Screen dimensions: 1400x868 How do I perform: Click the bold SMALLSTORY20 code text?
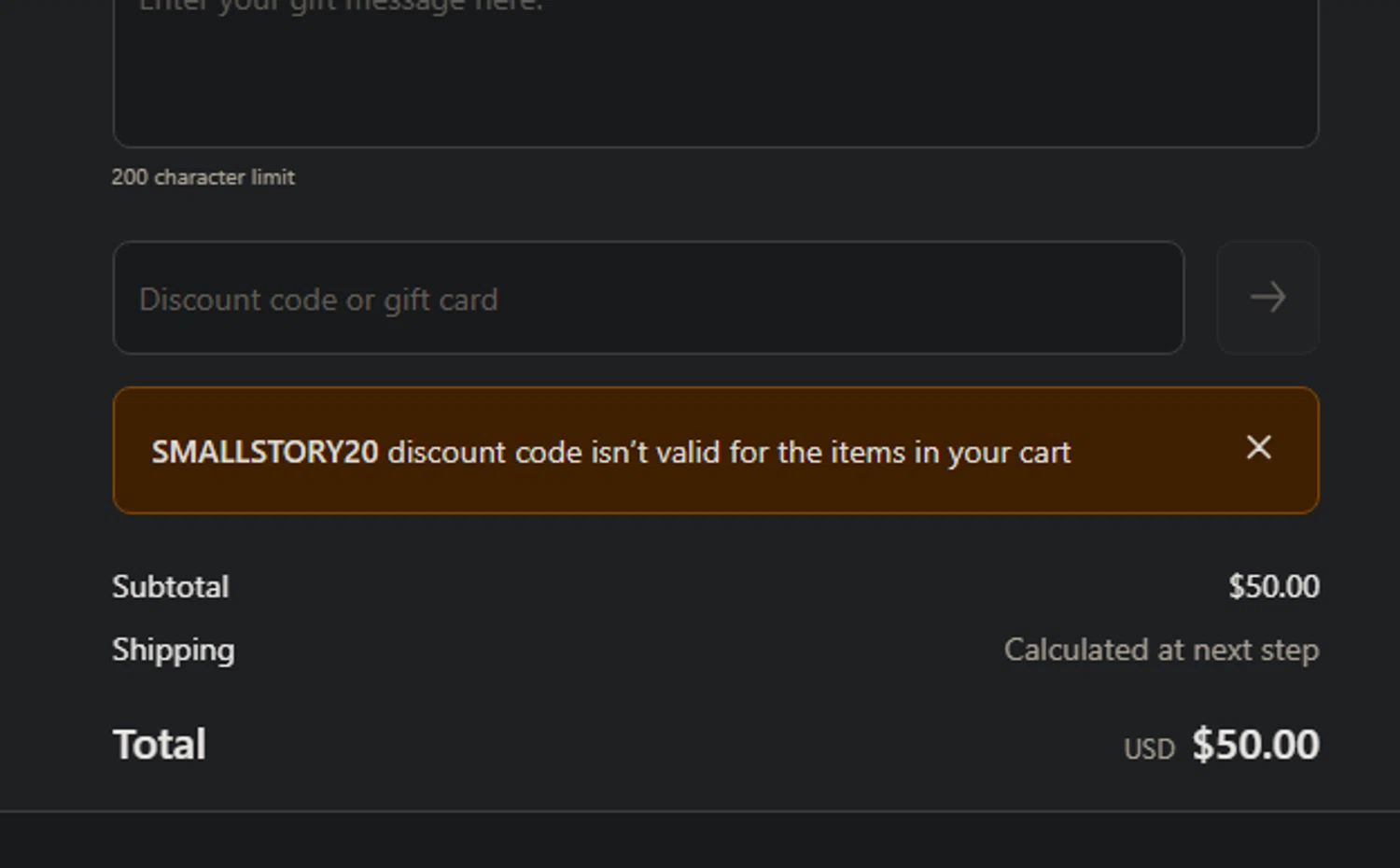coord(265,453)
